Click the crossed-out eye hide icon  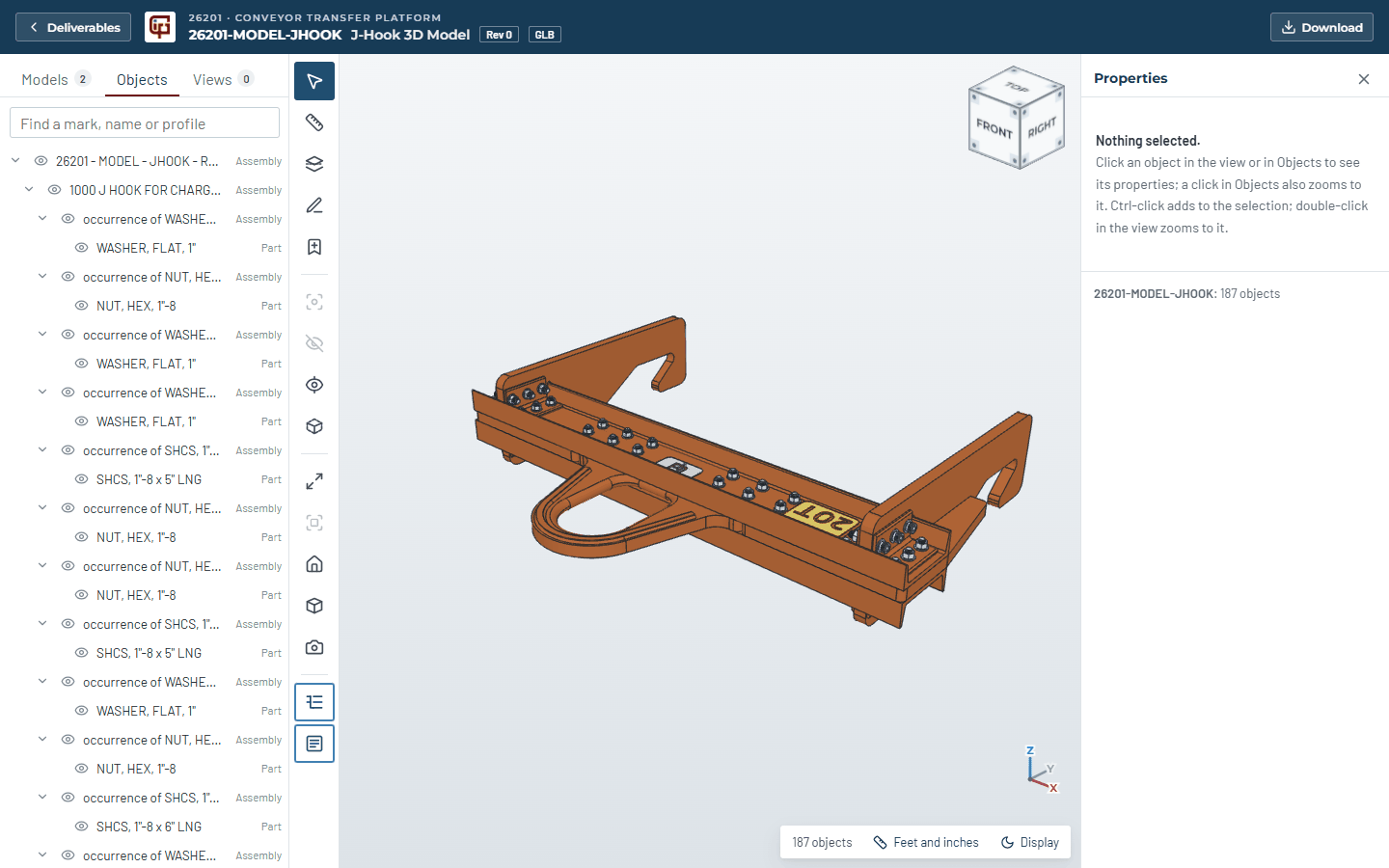coord(314,343)
